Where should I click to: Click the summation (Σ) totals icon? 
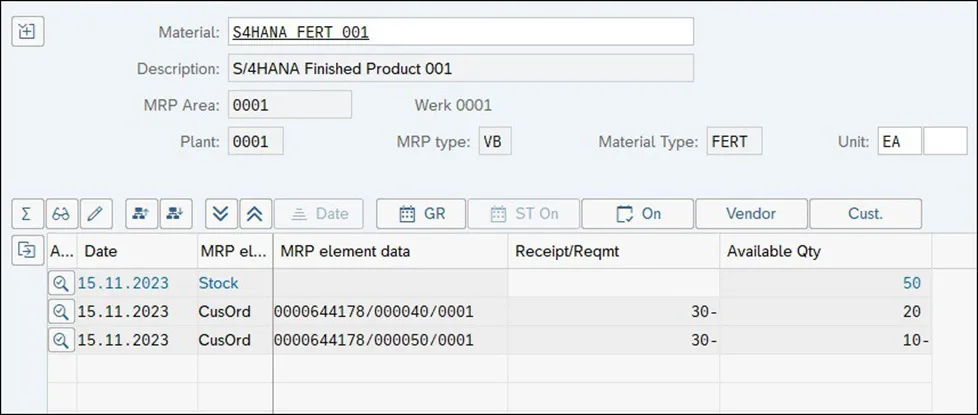coord(26,214)
